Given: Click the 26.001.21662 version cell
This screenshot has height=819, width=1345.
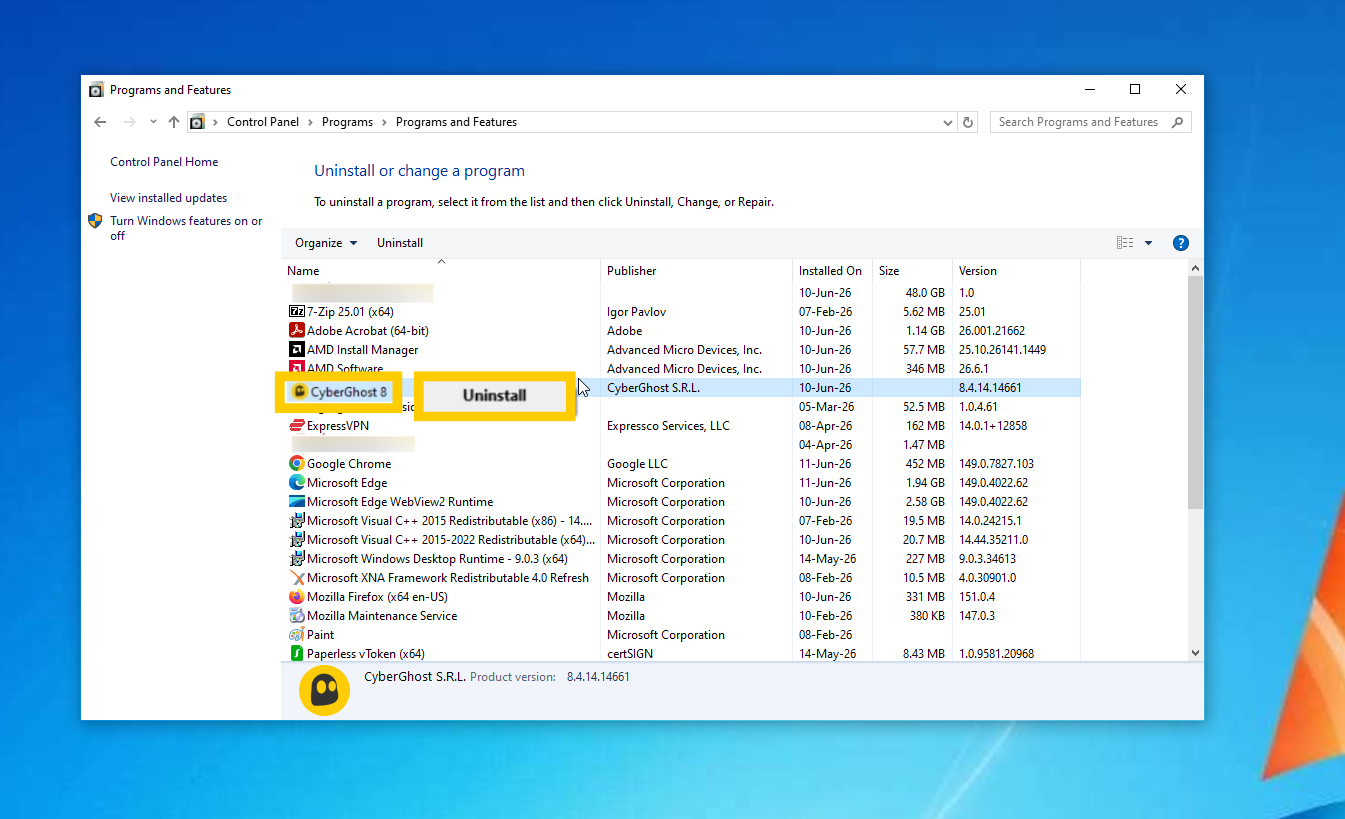Looking at the screenshot, I should pyautogui.click(x=992, y=331).
